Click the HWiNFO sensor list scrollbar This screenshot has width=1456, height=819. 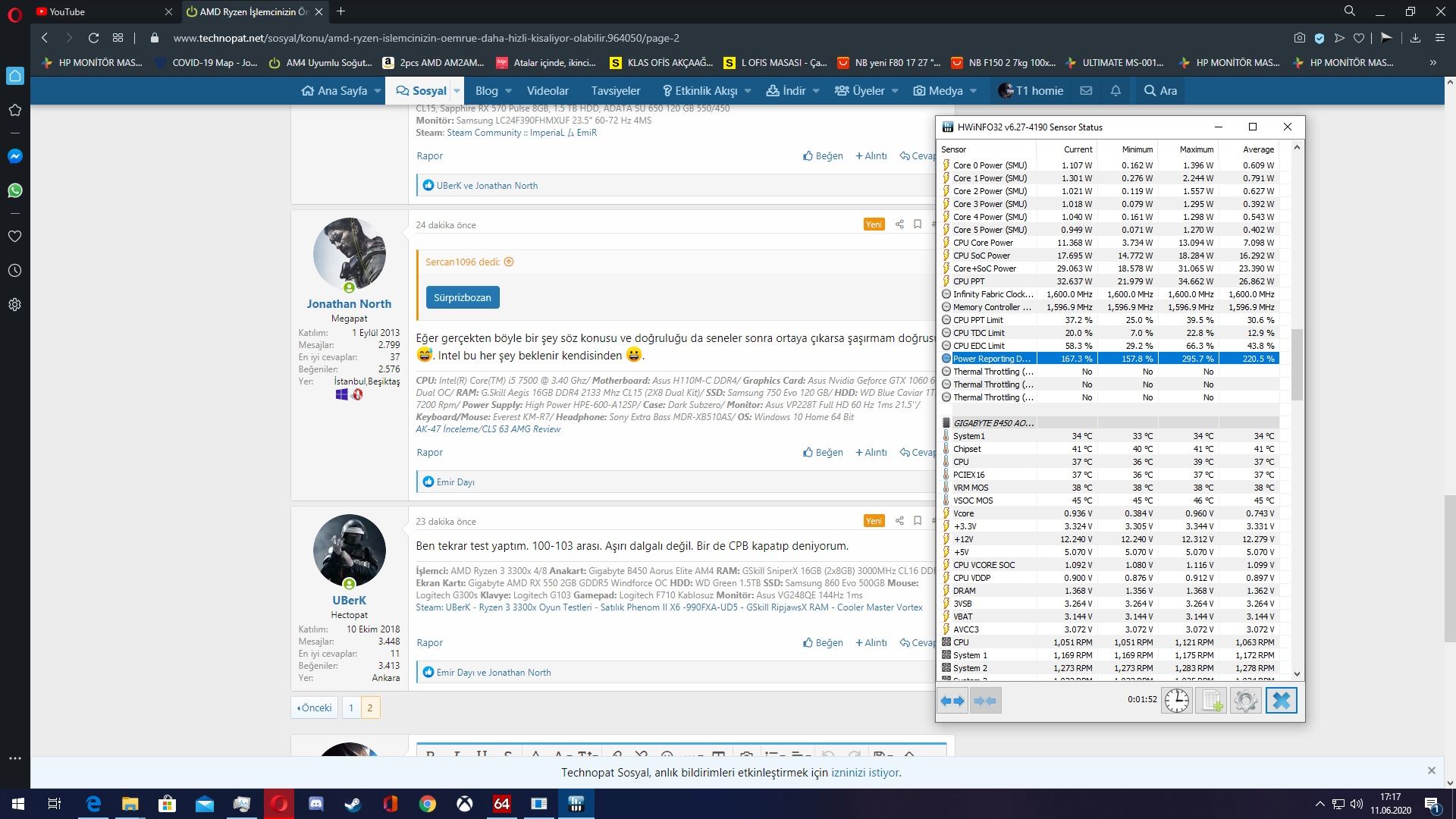click(x=1297, y=364)
